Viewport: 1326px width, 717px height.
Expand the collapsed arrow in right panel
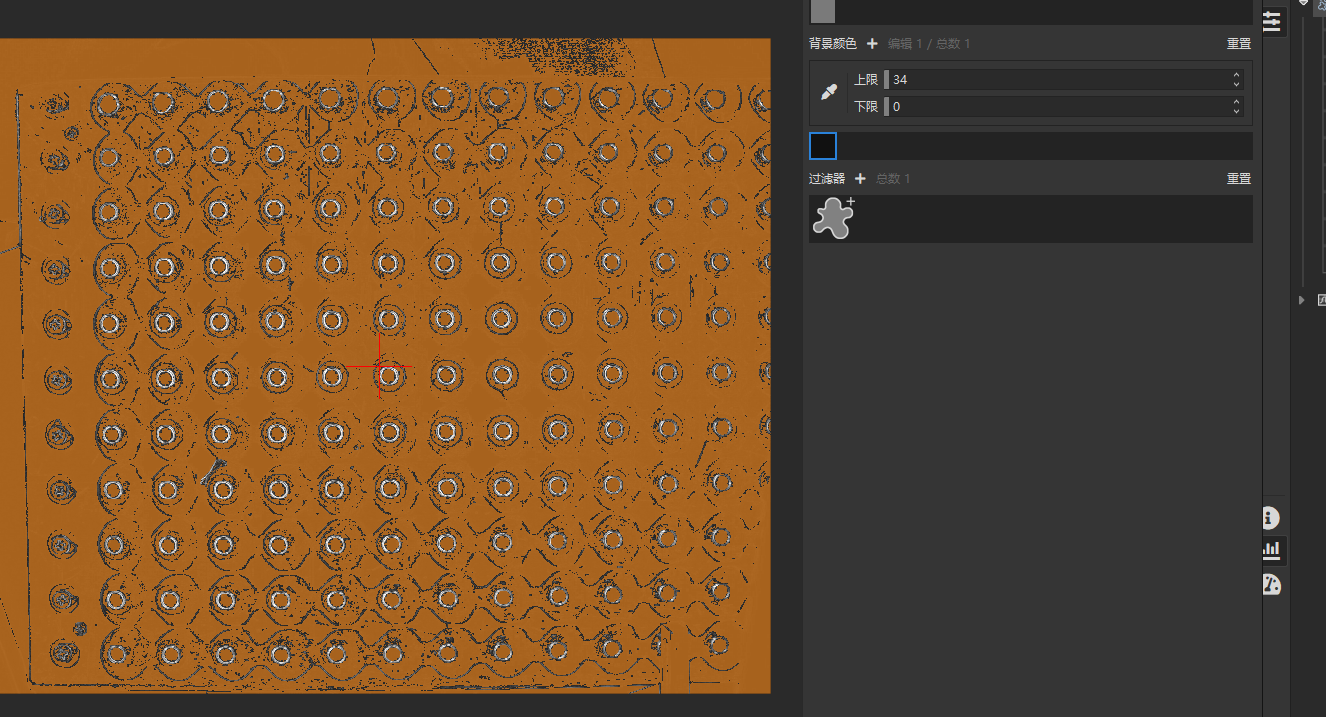1301,300
